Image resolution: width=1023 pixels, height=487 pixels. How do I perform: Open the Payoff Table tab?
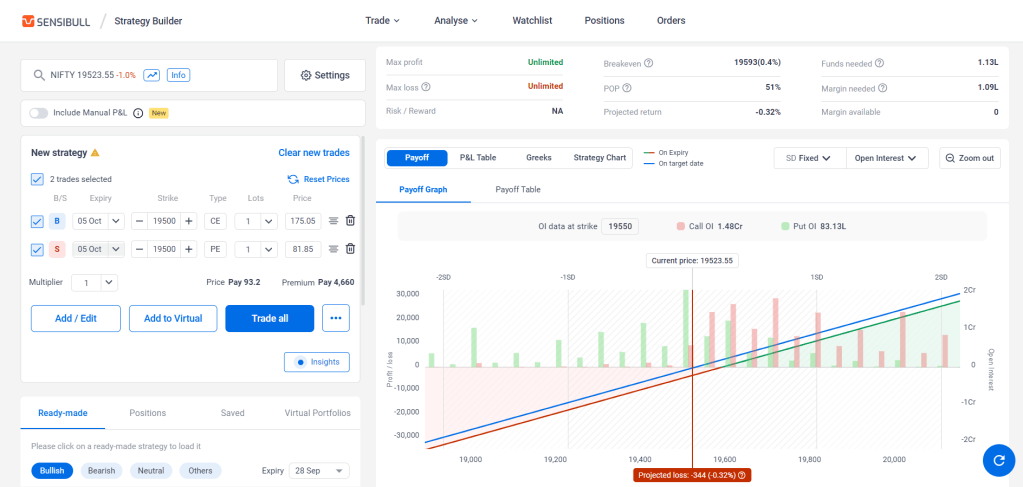pyautogui.click(x=518, y=189)
